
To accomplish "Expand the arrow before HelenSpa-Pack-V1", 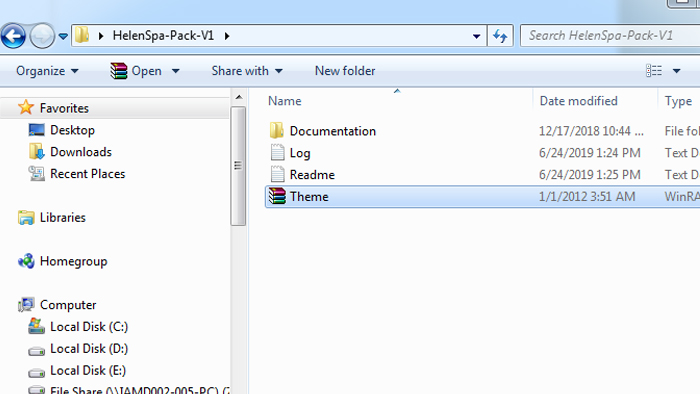I will click(101, 36).
